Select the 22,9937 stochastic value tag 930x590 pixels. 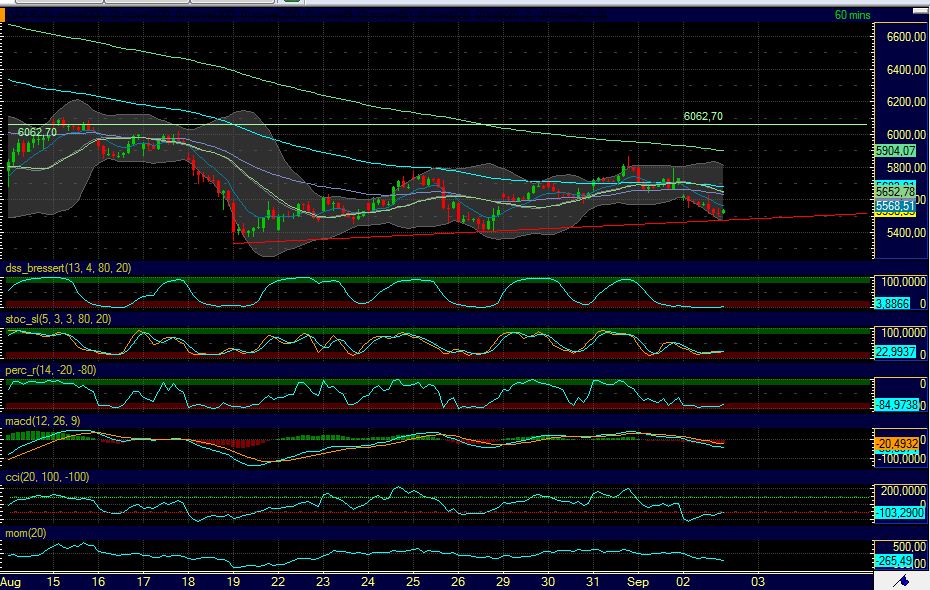click(x=894, y=351)
